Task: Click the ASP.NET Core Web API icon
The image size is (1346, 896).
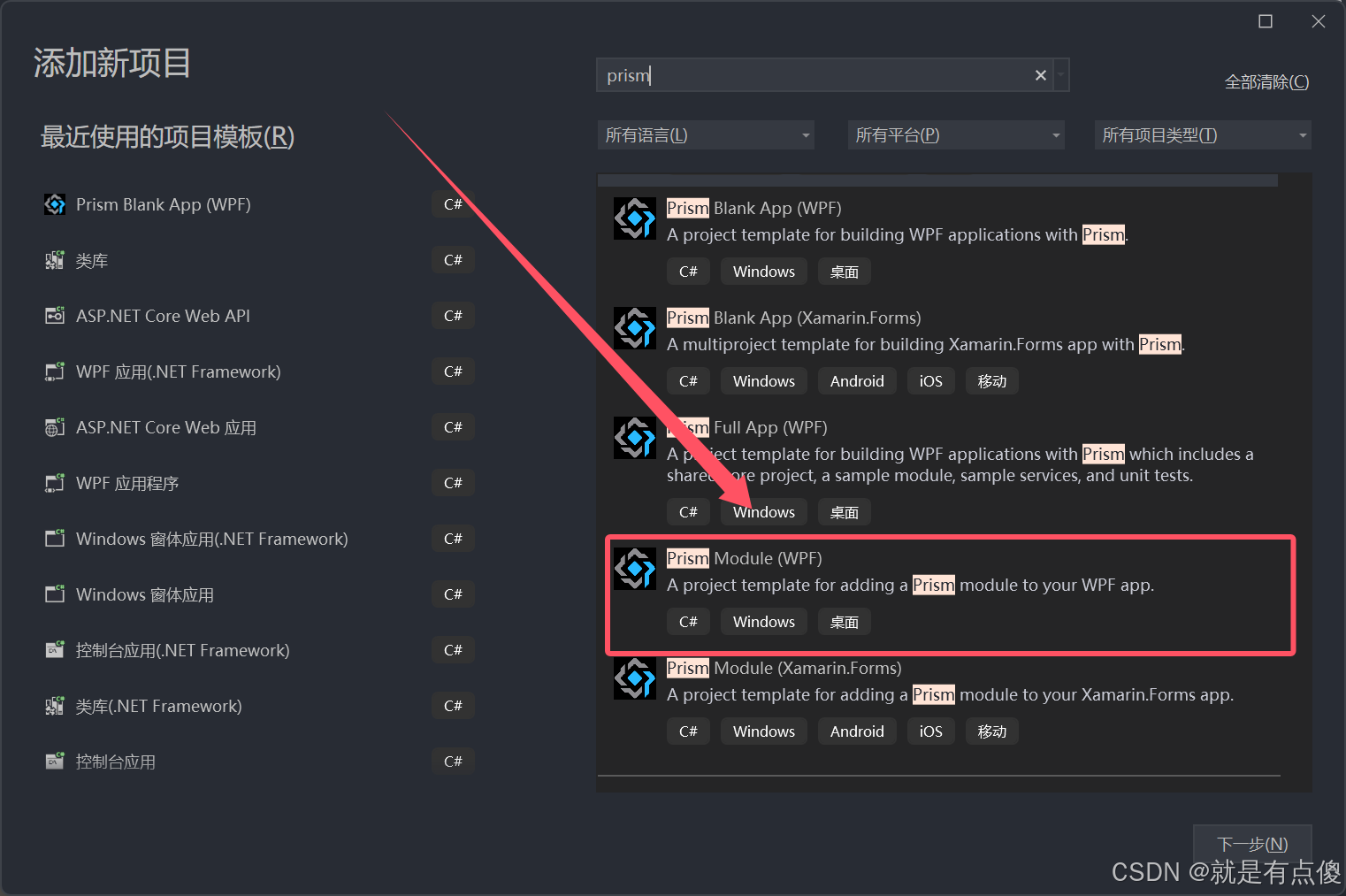Action: click(x=54, y=315)
